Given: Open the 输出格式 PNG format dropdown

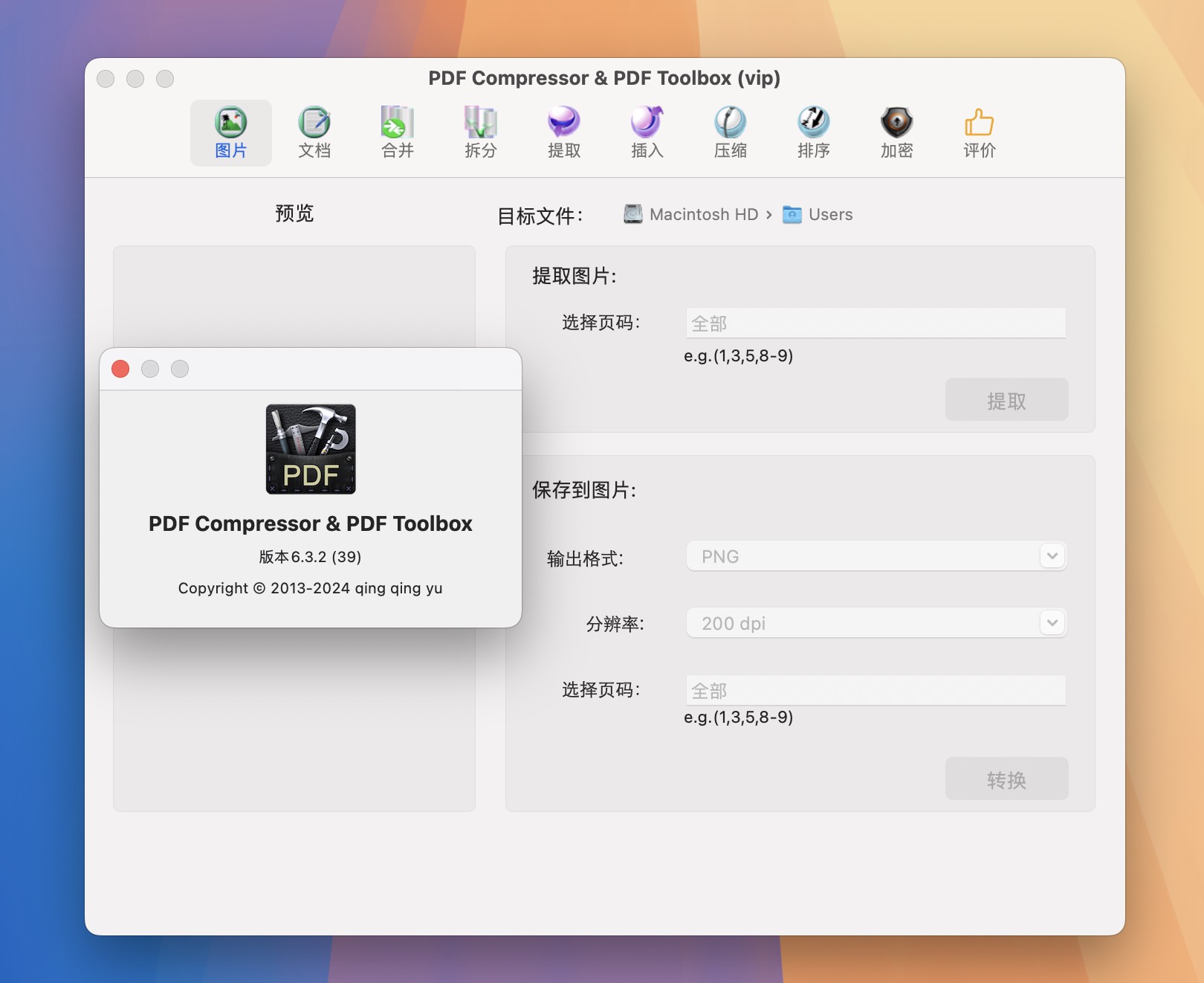Looking at the screenshot, I should click(x=876, y=555).
